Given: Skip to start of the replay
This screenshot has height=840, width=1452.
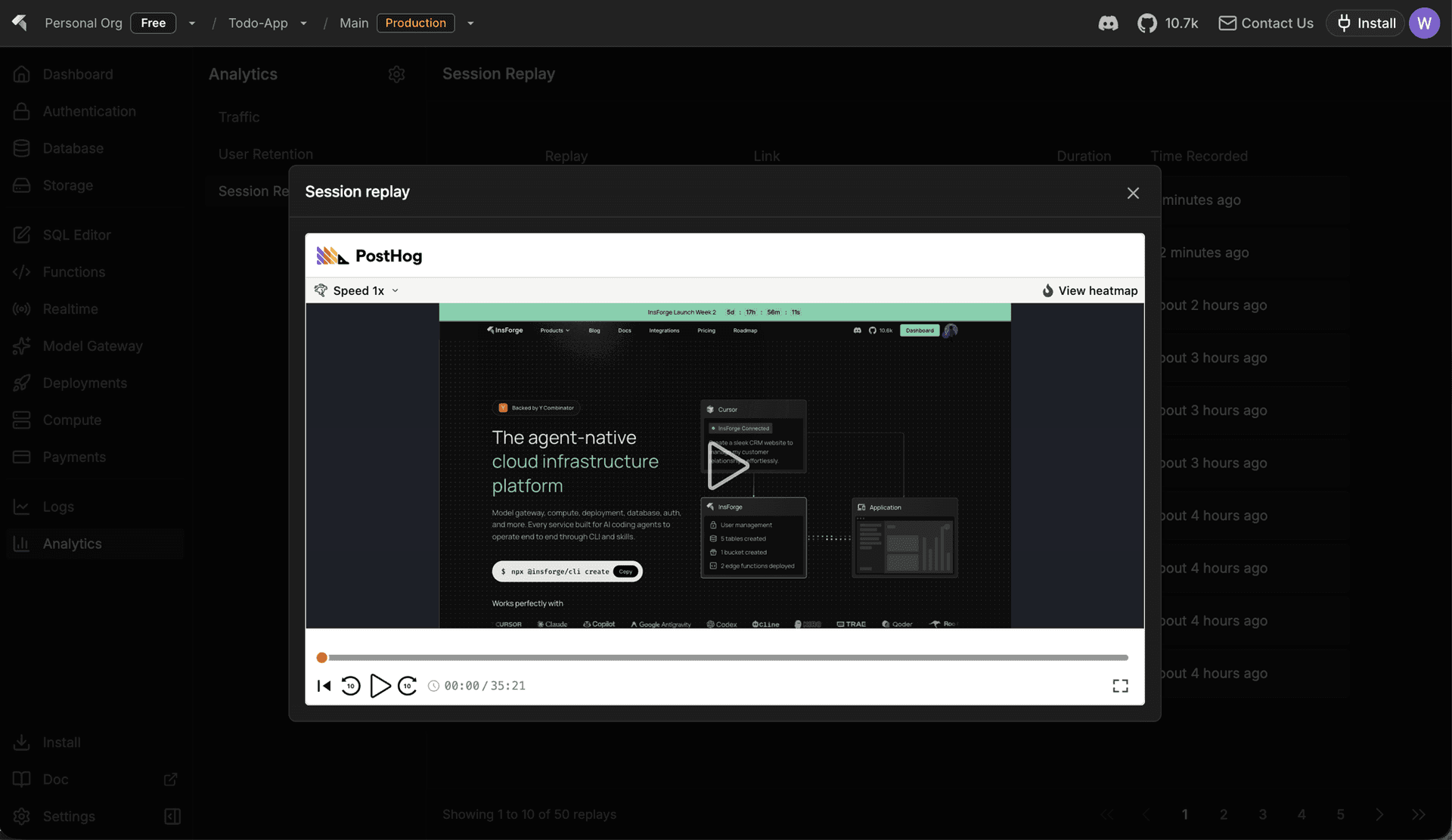Looking at the screenshot, I should pos(324,686).
